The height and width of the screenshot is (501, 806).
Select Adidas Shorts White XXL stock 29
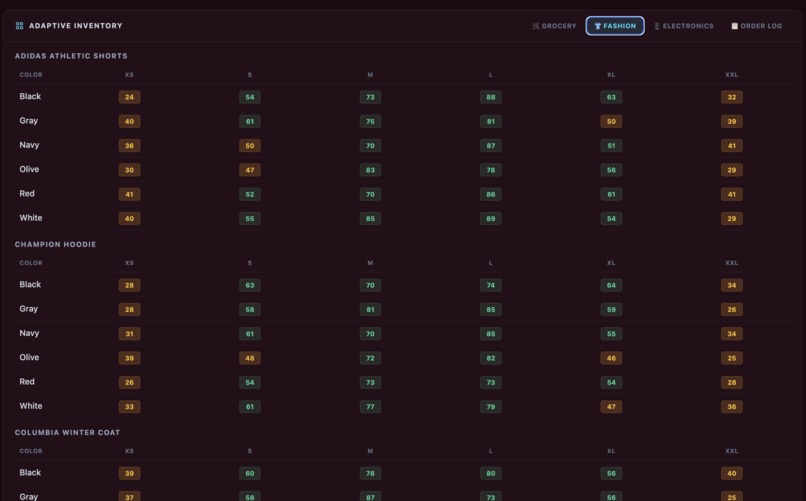[731, 218]
